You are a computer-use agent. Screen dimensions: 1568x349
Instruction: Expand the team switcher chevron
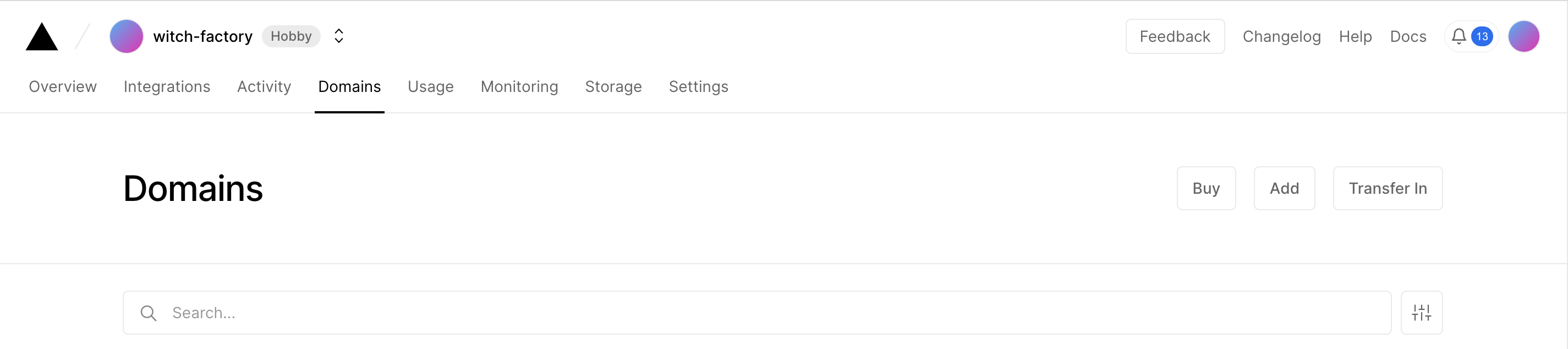338,36
